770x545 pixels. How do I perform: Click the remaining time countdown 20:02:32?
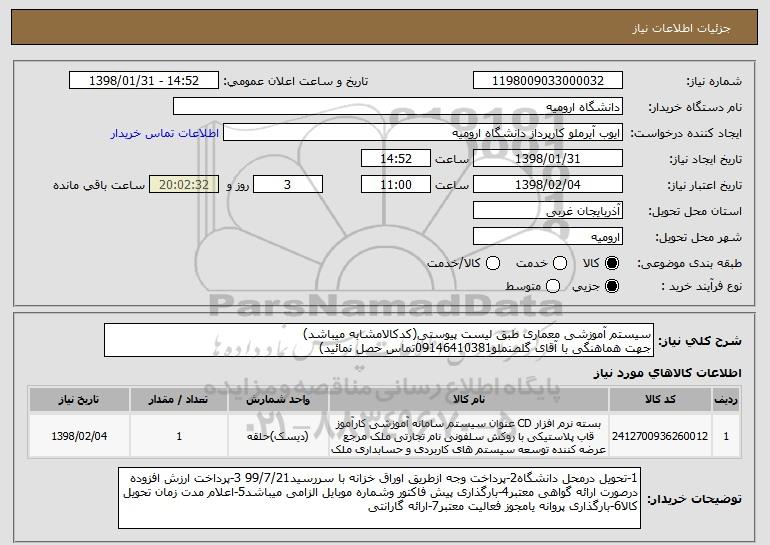(x=184, y=185)
